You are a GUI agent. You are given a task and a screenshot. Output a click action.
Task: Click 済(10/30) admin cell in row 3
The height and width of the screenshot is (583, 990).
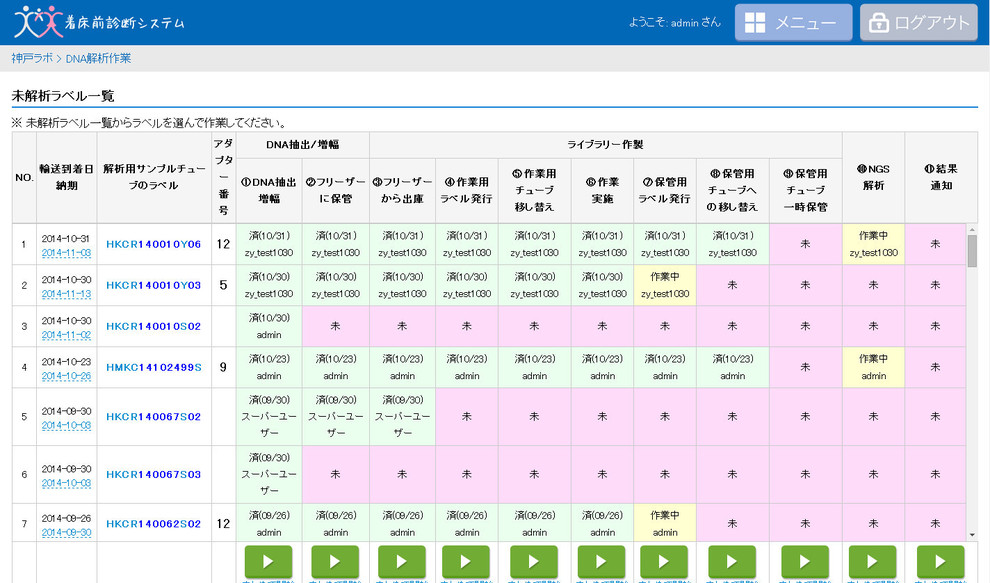pyautogui.click(x=269, y=327)
